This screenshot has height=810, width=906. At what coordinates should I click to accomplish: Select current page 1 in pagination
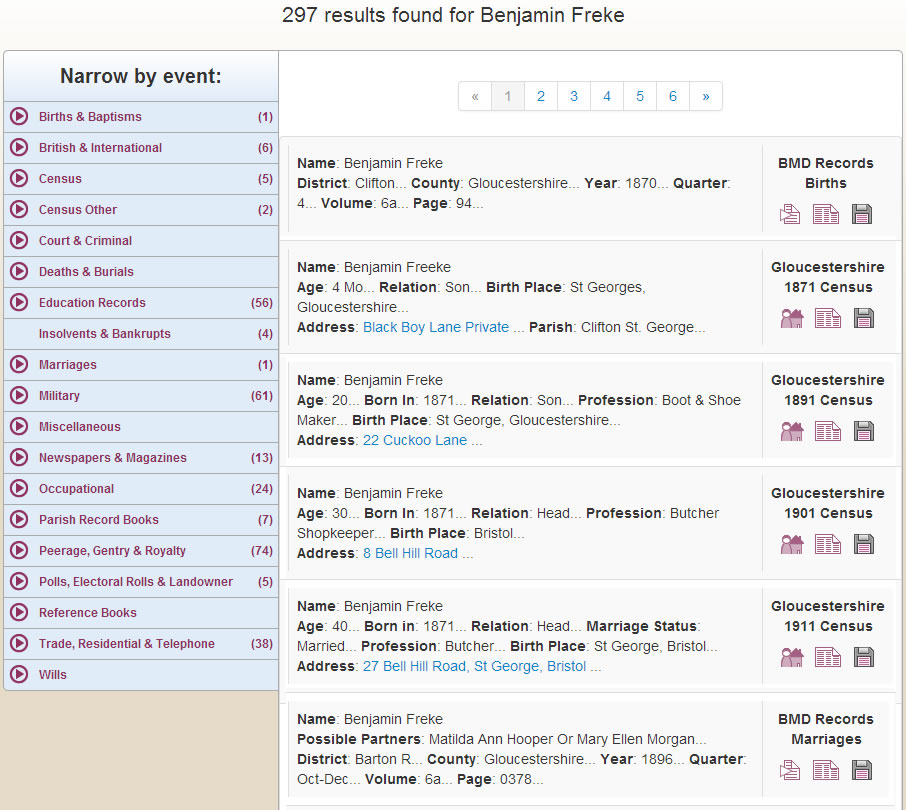tap(508, 96)
